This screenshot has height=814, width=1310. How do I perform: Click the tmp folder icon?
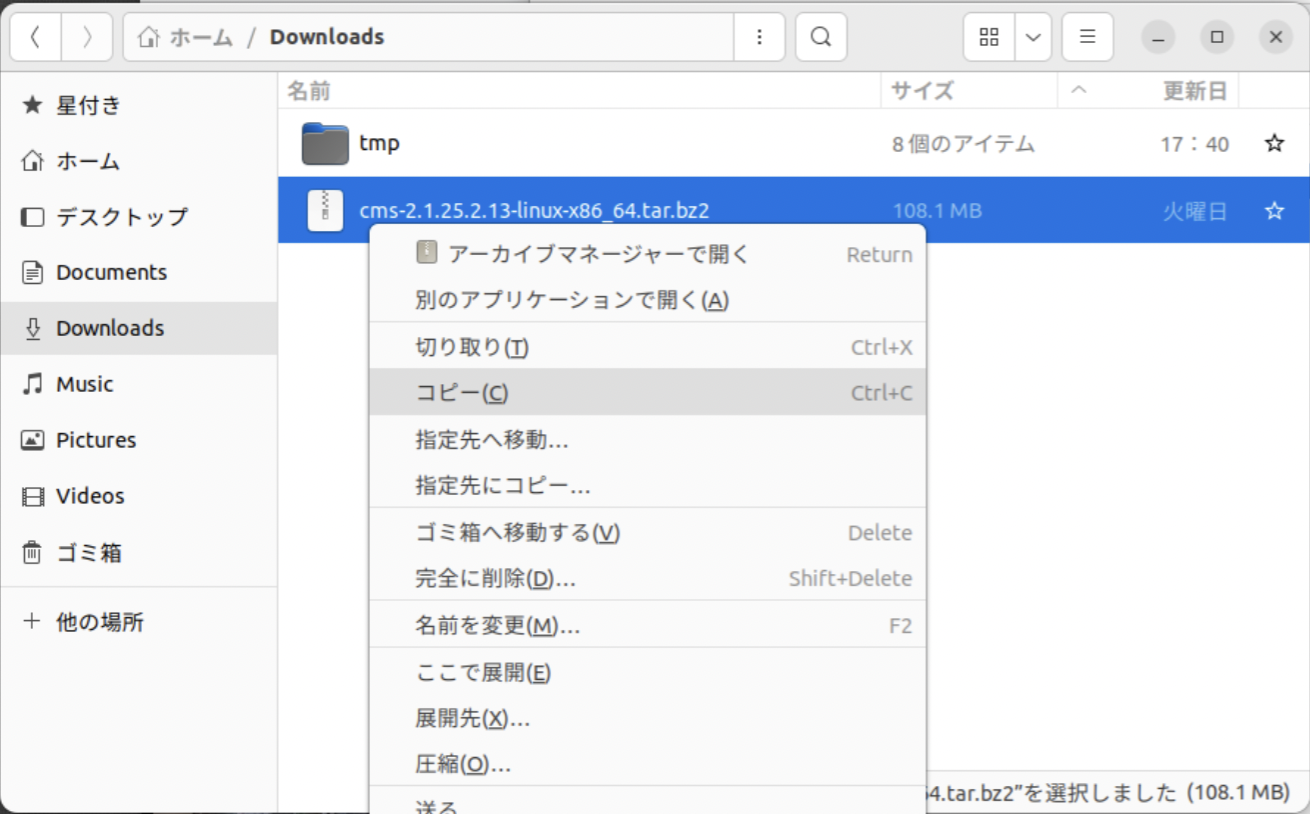pos(324,144)
